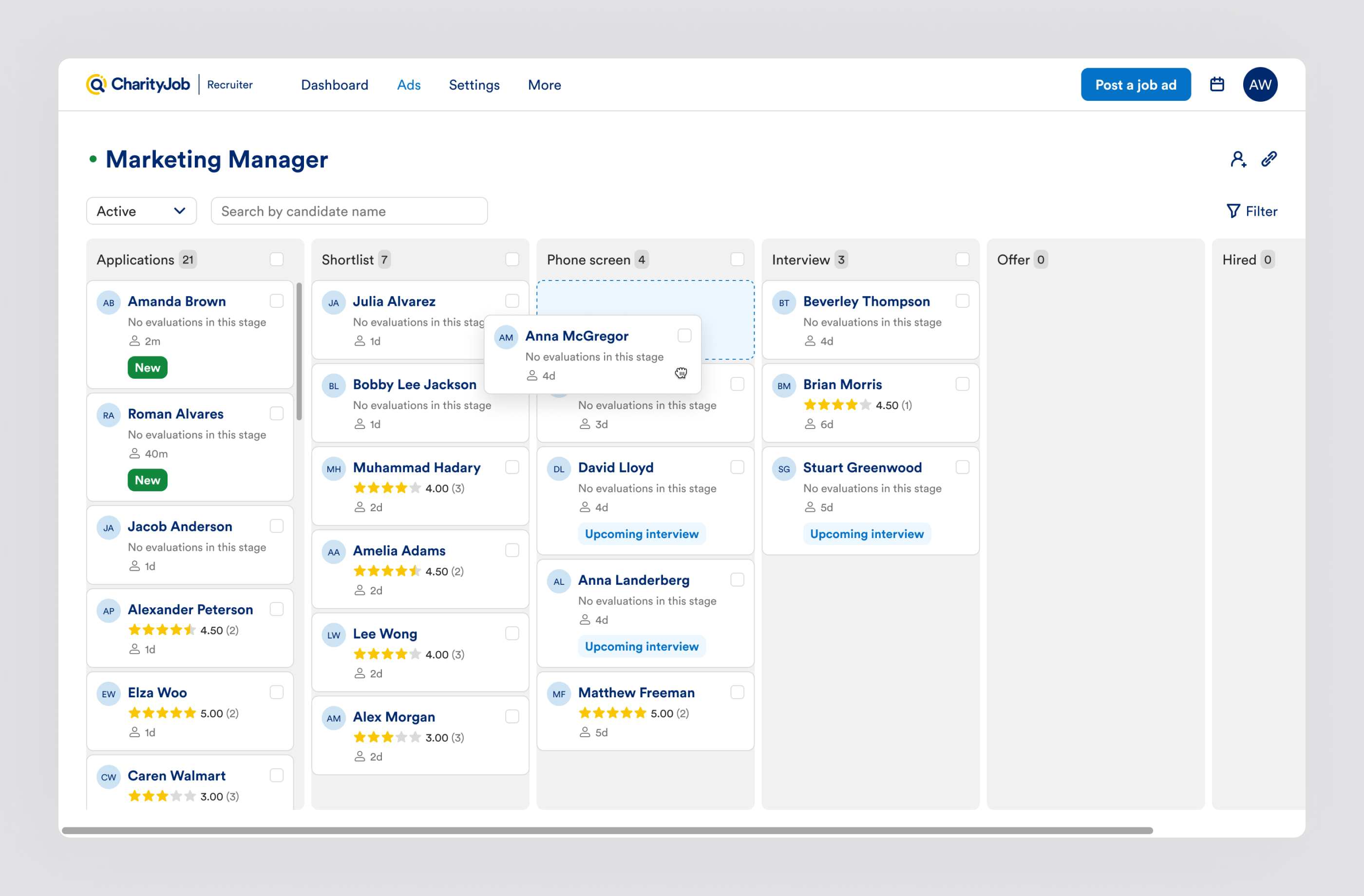Go to Dashboard
The width and height of the screenshot is (1364, 896).
(x=335, y=85)
